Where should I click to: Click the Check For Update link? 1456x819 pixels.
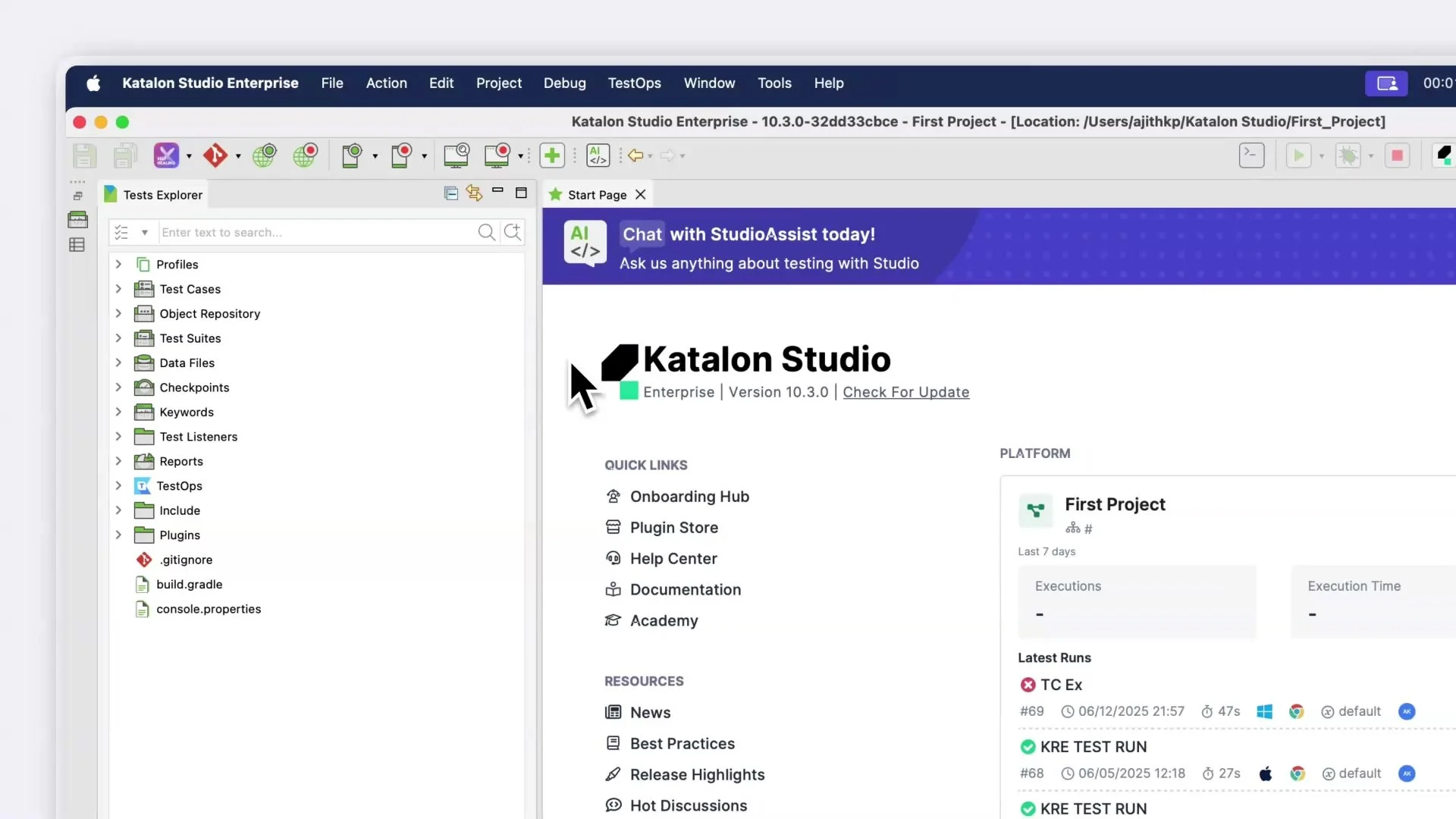coord(905,392)
